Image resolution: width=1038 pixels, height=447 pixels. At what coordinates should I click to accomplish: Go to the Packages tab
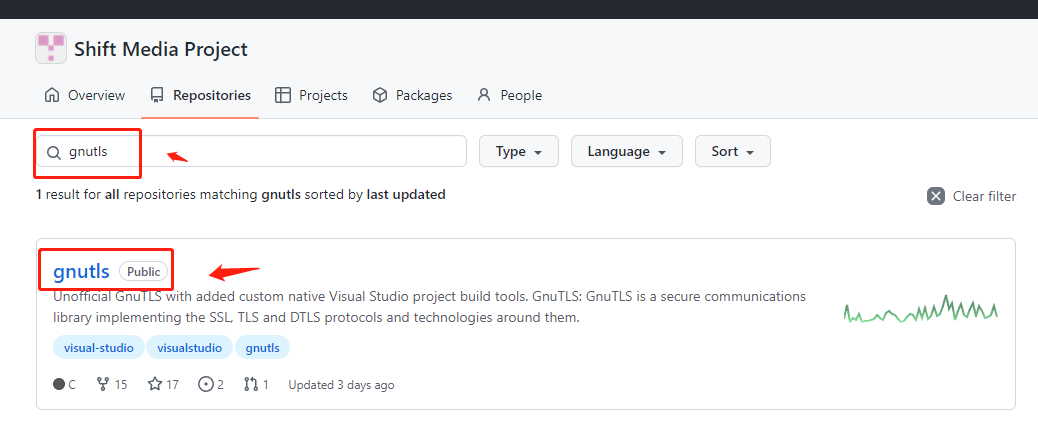click(412, 95)
